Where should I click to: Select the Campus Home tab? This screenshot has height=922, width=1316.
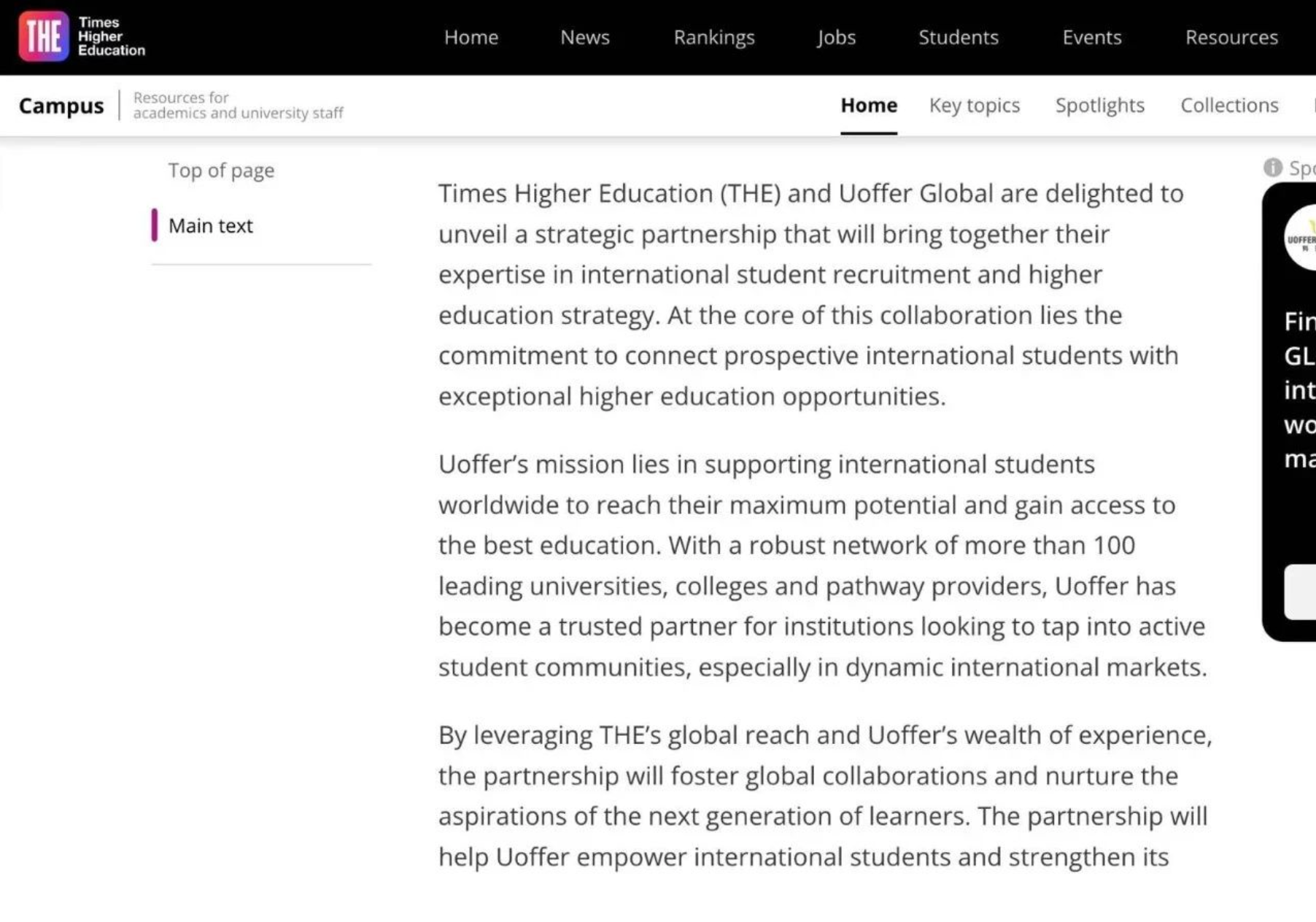pyautogui.click(x=869, y=105)
